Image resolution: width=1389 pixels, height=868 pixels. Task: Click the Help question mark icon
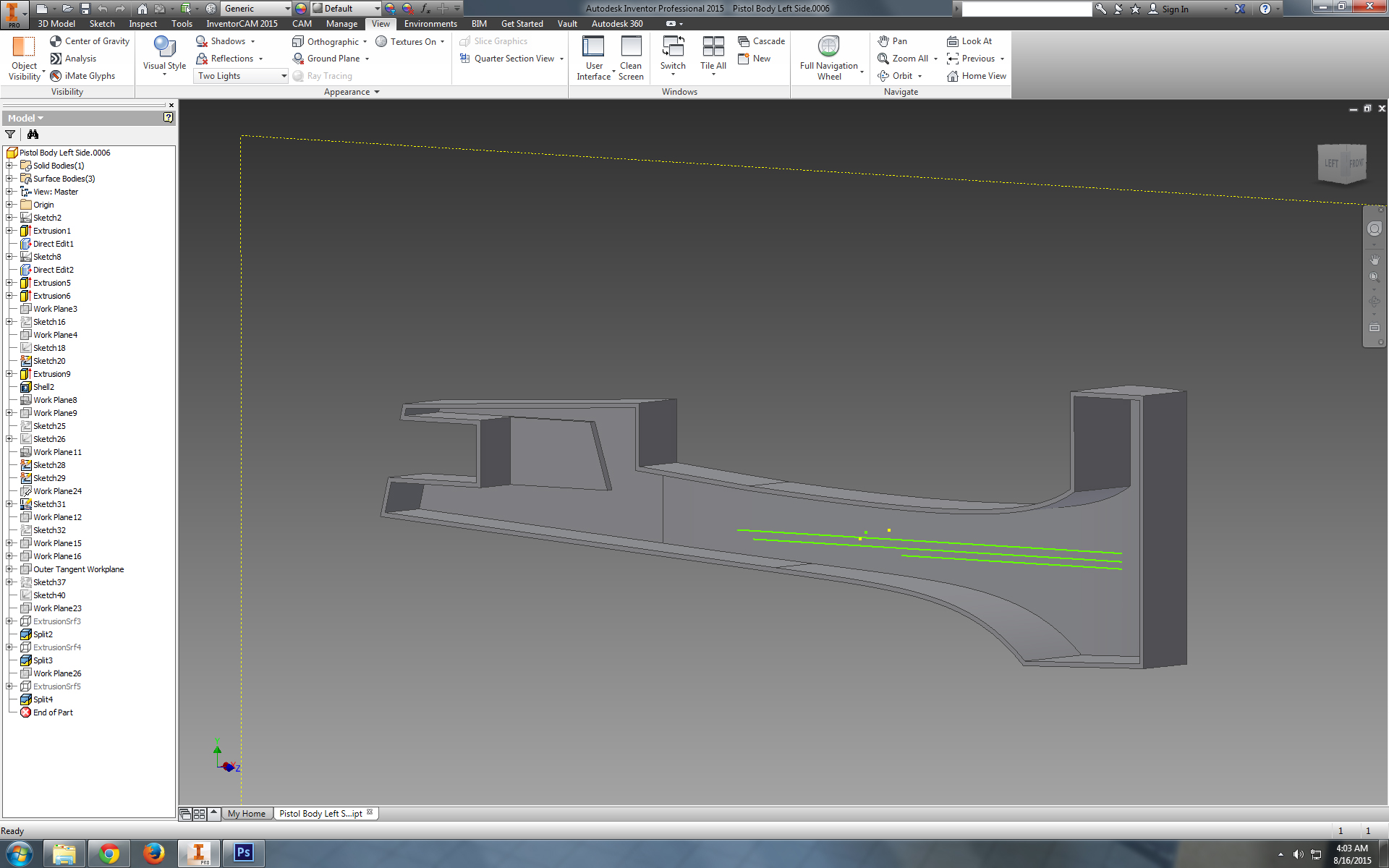point(1265,9)
